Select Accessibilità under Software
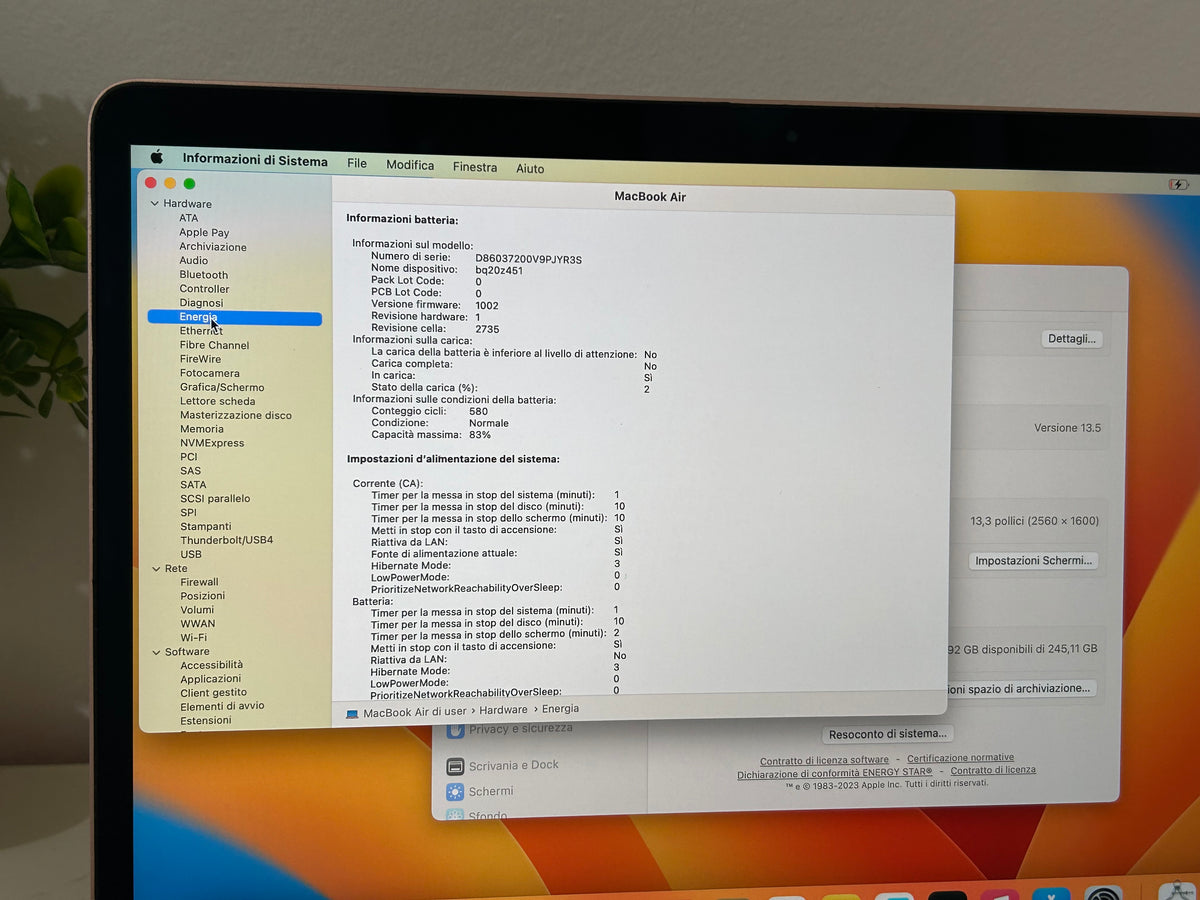This screenshot has width=1200, height=900. coord(212,665)
